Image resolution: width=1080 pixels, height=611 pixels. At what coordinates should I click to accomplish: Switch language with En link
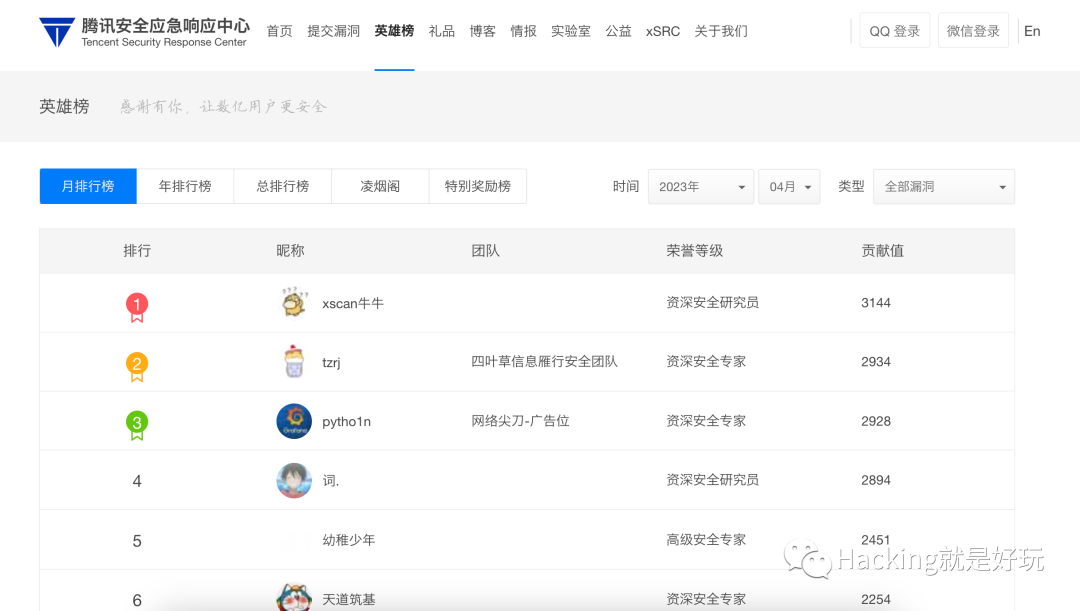[1032, 31]
